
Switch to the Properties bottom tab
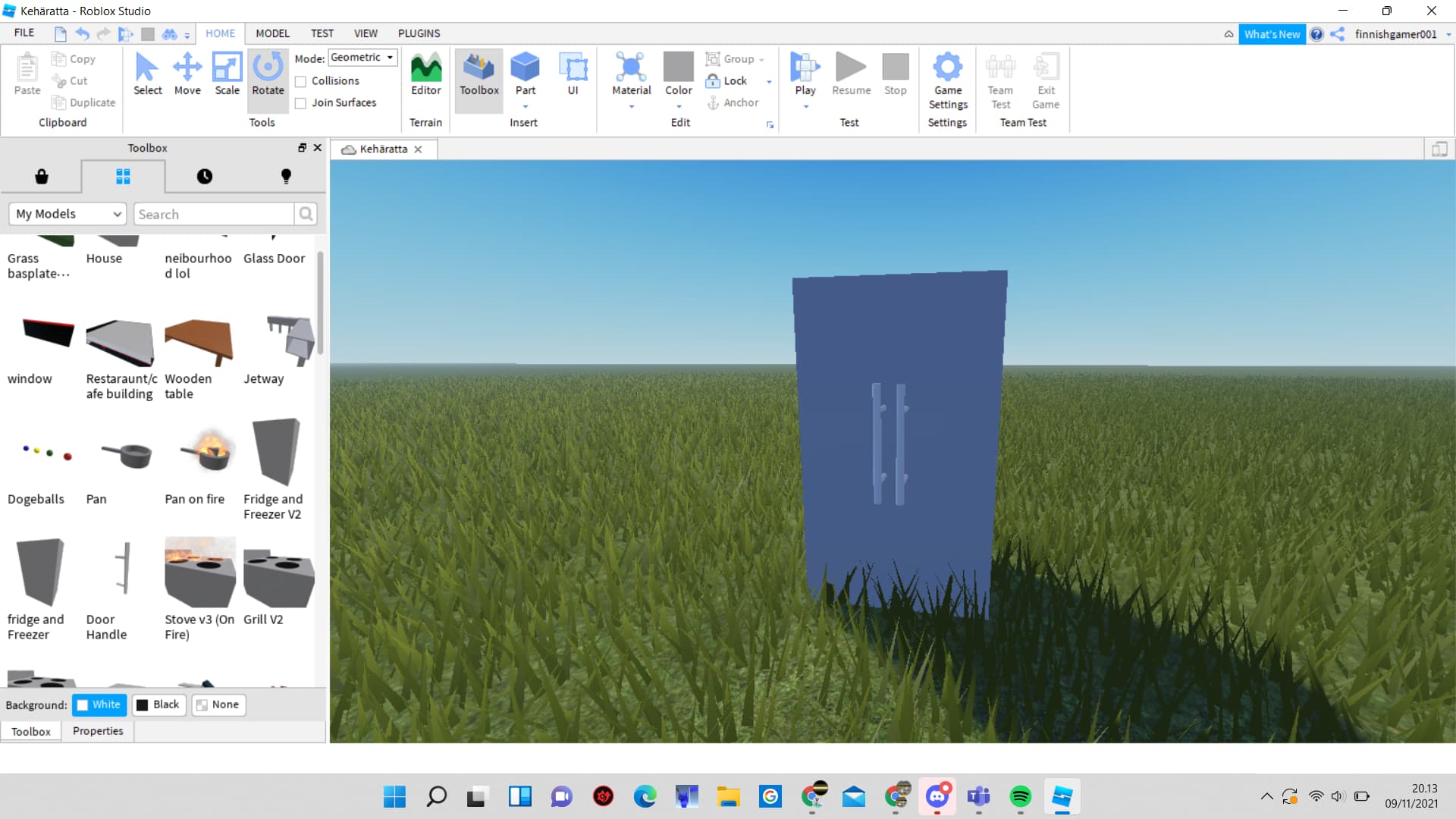[x=98, y=731]
